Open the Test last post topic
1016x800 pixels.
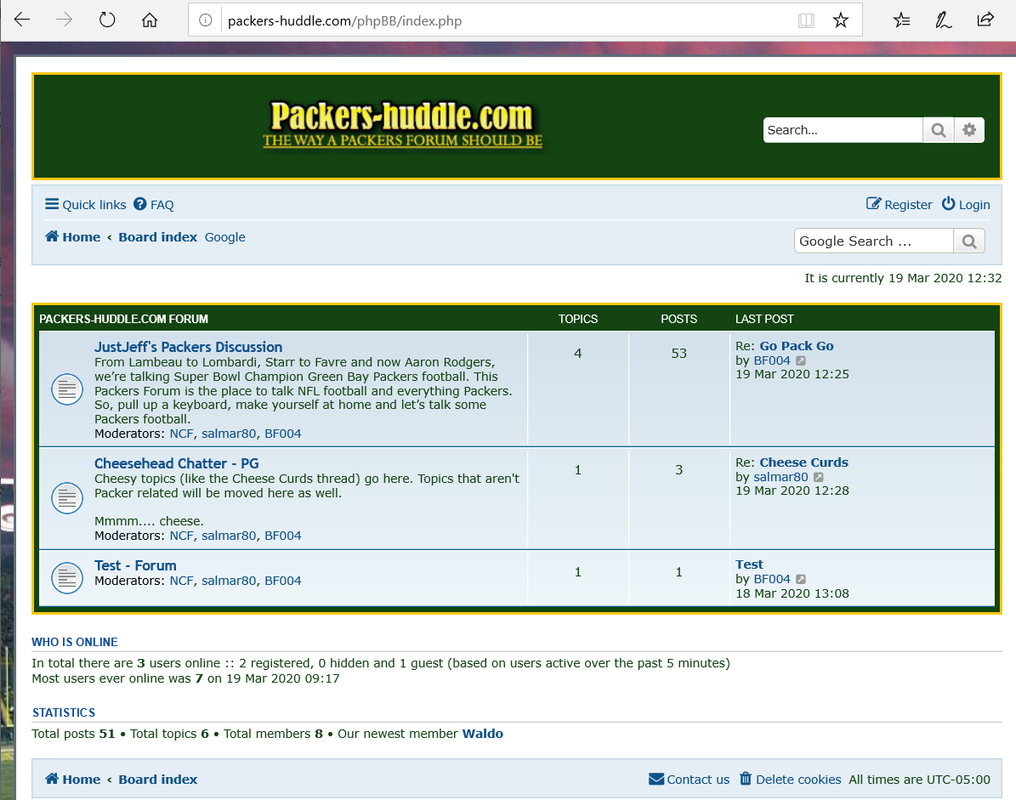tap(749, 564)
